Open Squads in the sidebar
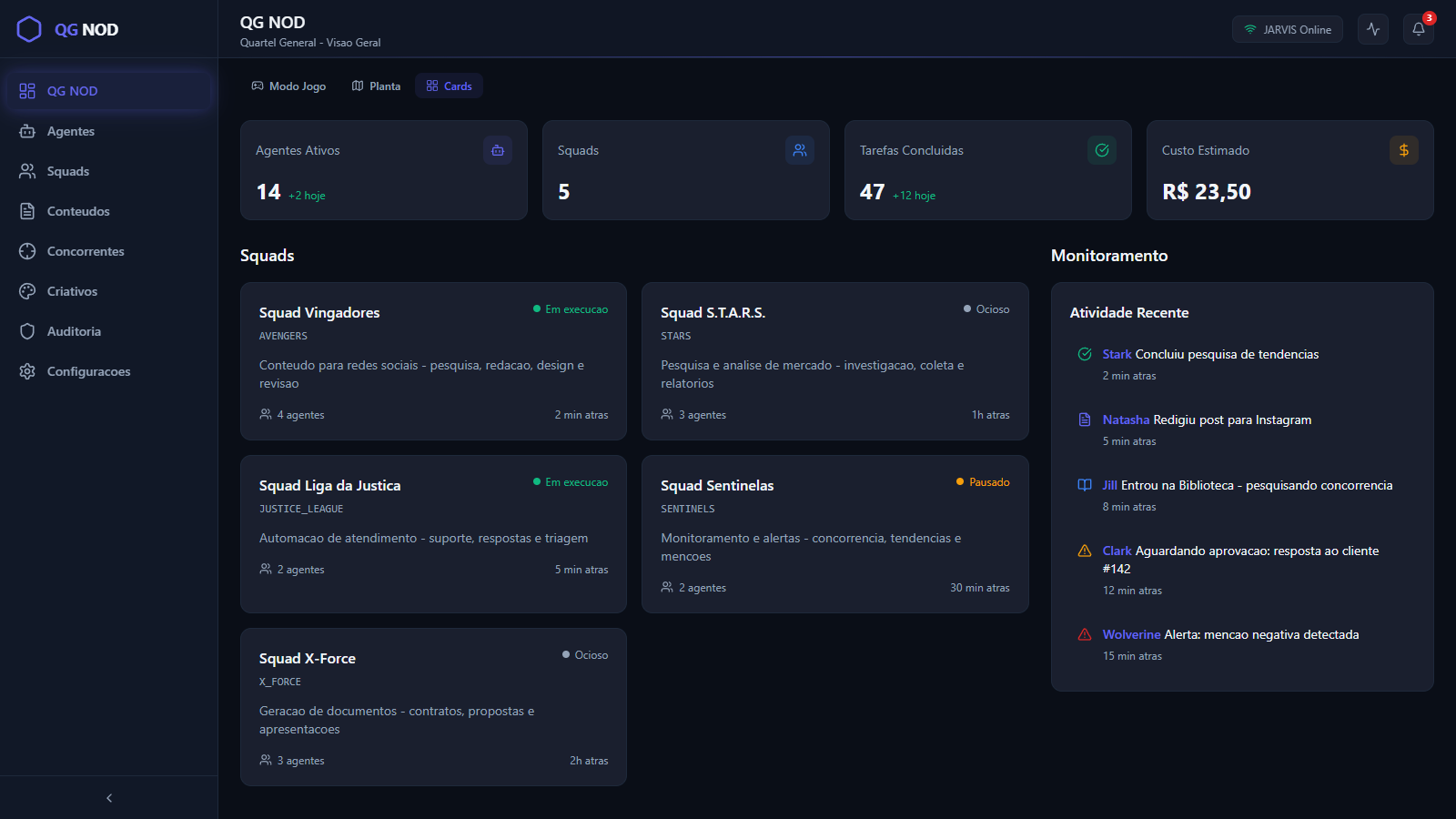The image size is (1456, 819). 109,171
